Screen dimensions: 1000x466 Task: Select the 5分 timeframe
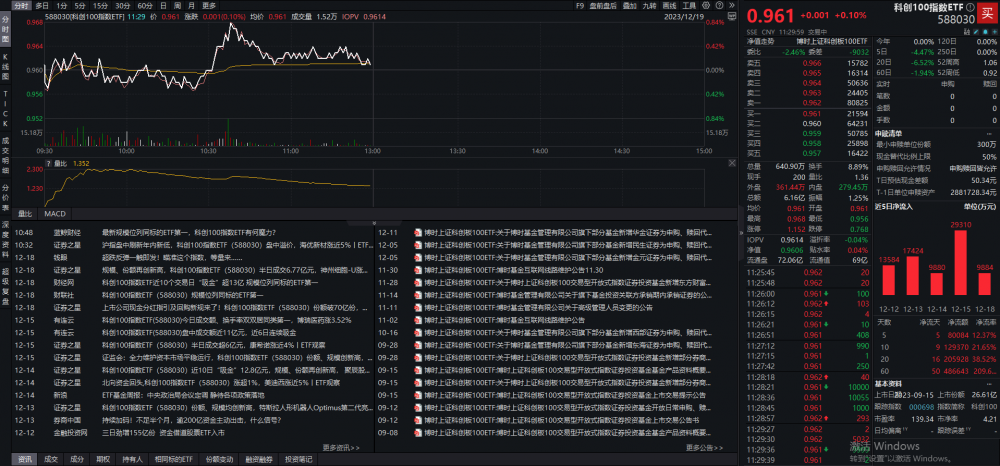pyautogui.click(x=80, y=5)
